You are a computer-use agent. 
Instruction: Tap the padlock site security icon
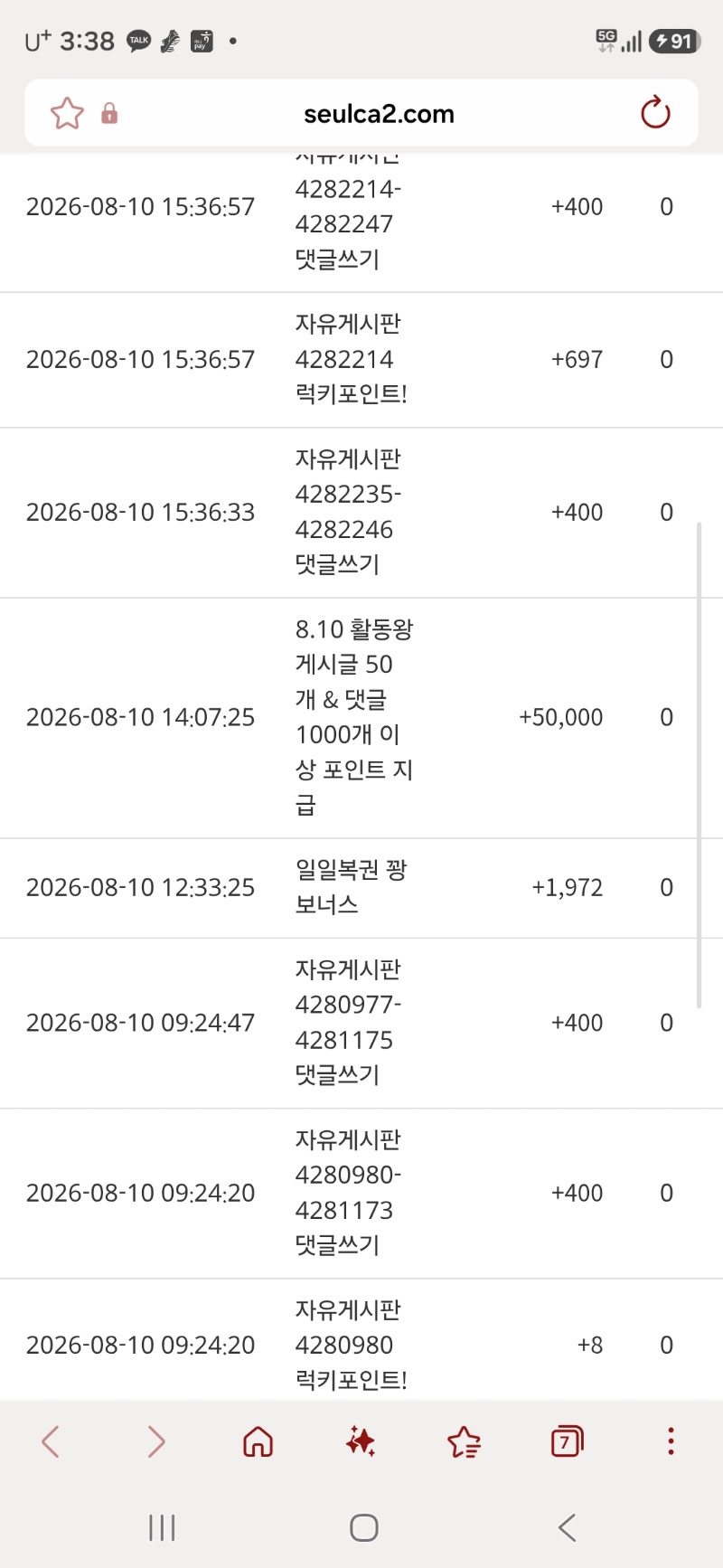coord(109,113)
